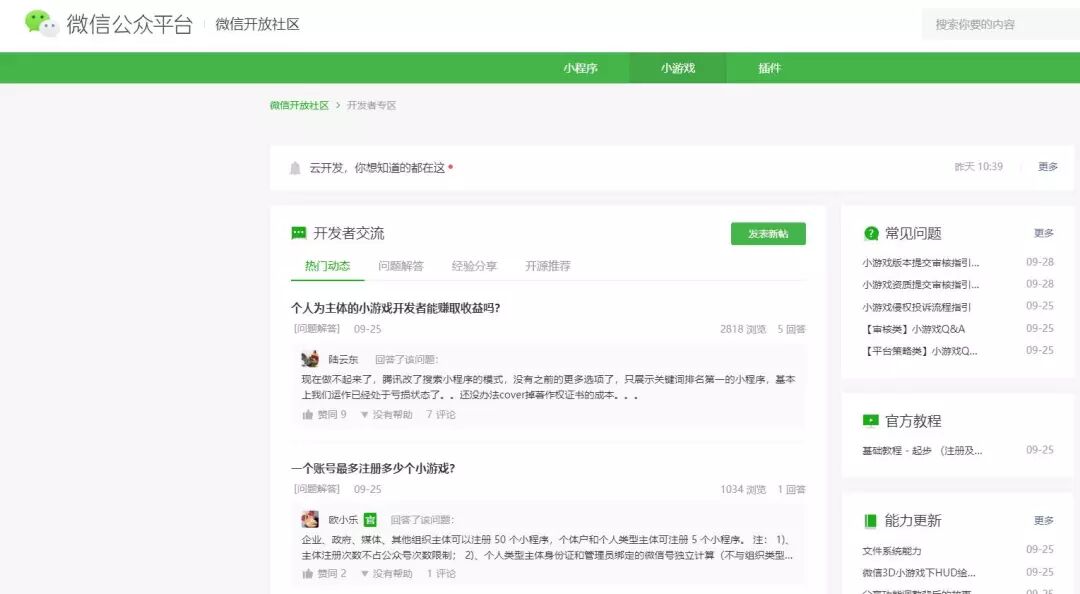This screenshot has width=1080, height=594.
Task: Go to the 微信开放社区 breadcrumb link
Action: tap(299, 105)
